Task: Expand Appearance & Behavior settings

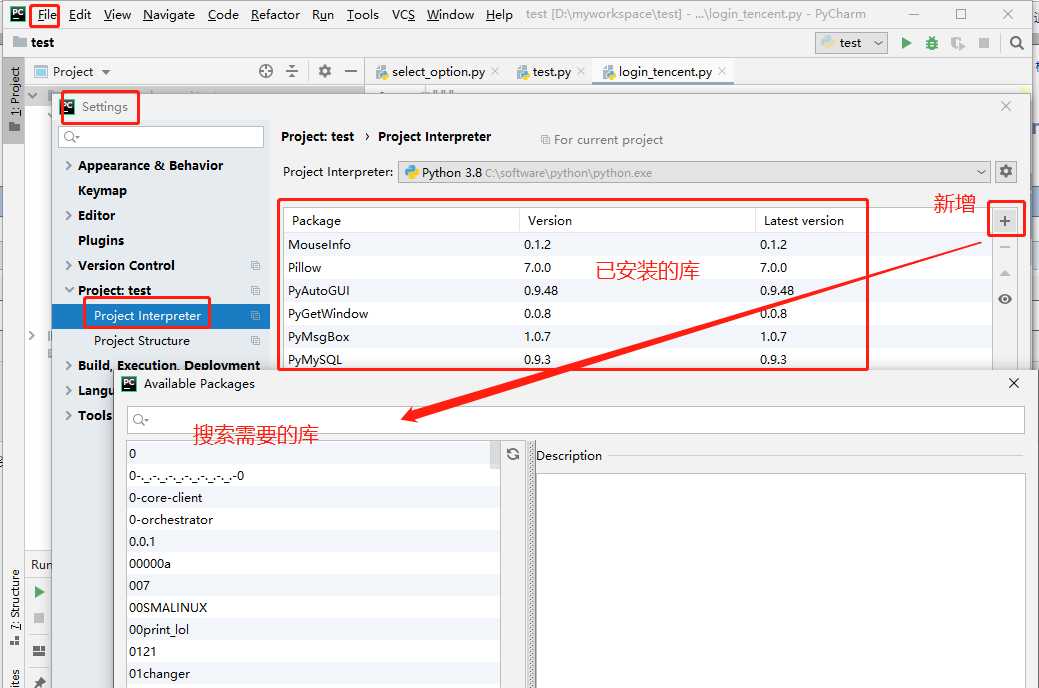Action: [x=68, y=165]
